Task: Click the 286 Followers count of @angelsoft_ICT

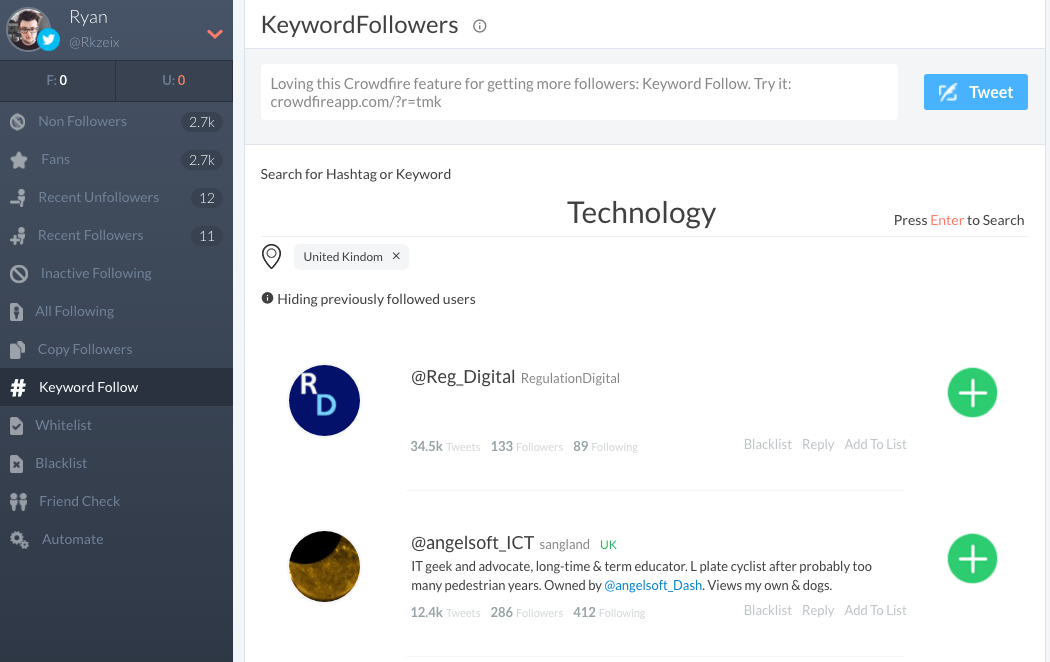Action: coord(526,612)
